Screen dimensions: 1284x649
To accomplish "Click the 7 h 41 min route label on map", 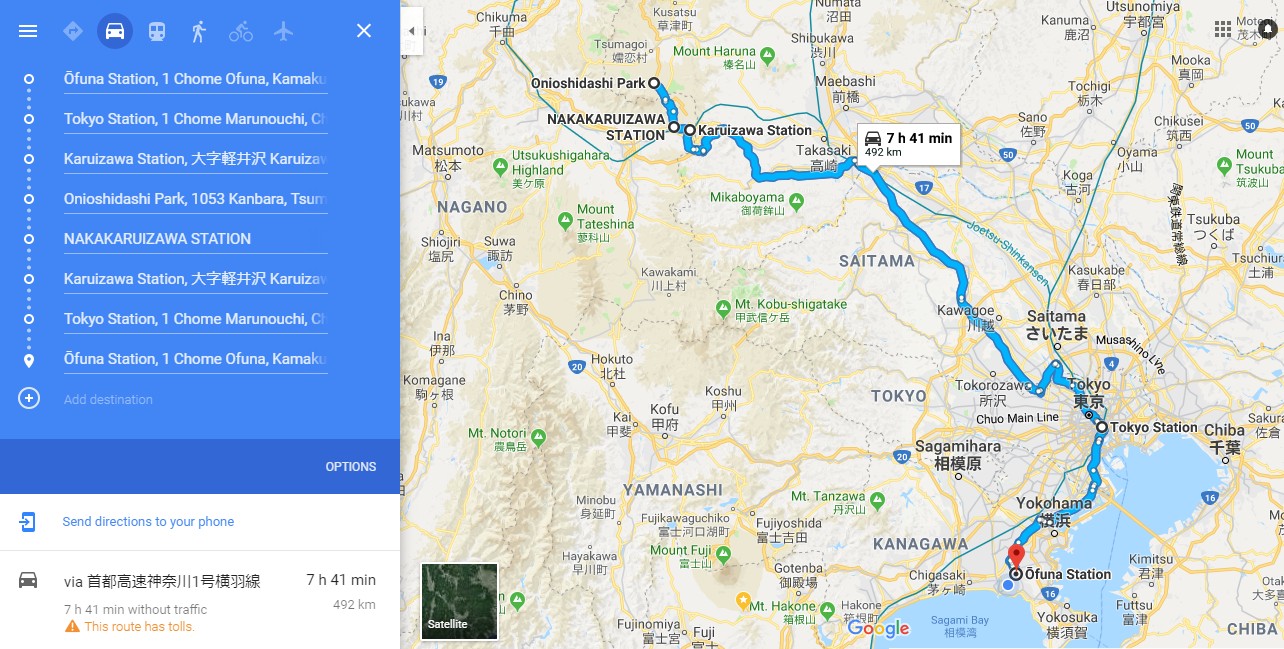I will 909,144.
